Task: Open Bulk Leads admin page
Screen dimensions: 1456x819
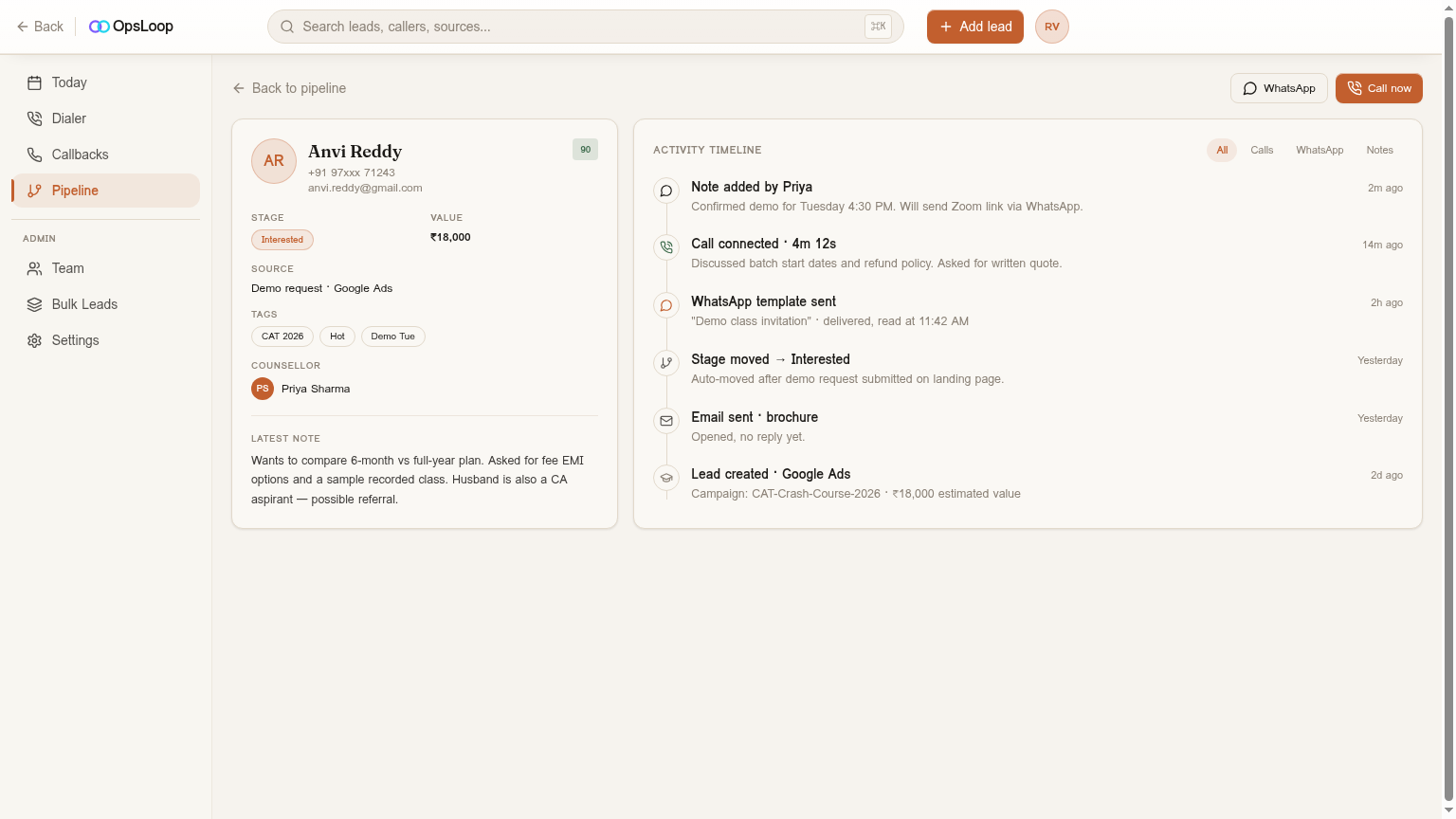Action: coord(105,304)
